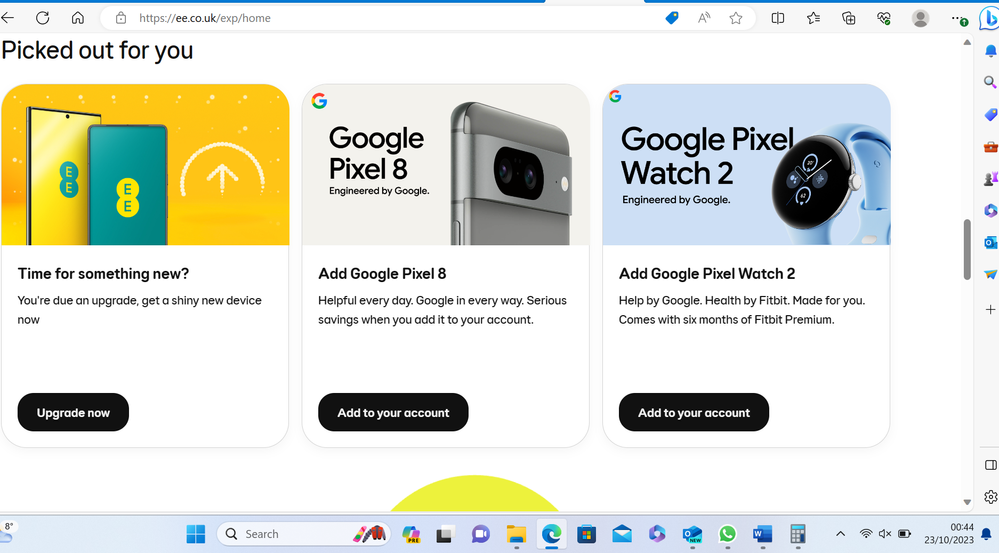
Task: Open the browser profile avatar
Action: [x=920, y=18]
